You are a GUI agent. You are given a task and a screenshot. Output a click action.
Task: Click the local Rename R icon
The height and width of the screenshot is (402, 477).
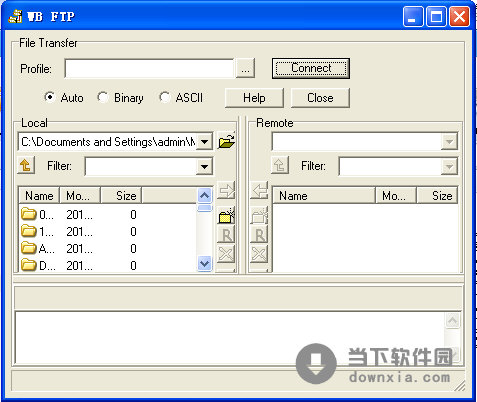pyautogui.click(x=226, y=235)
